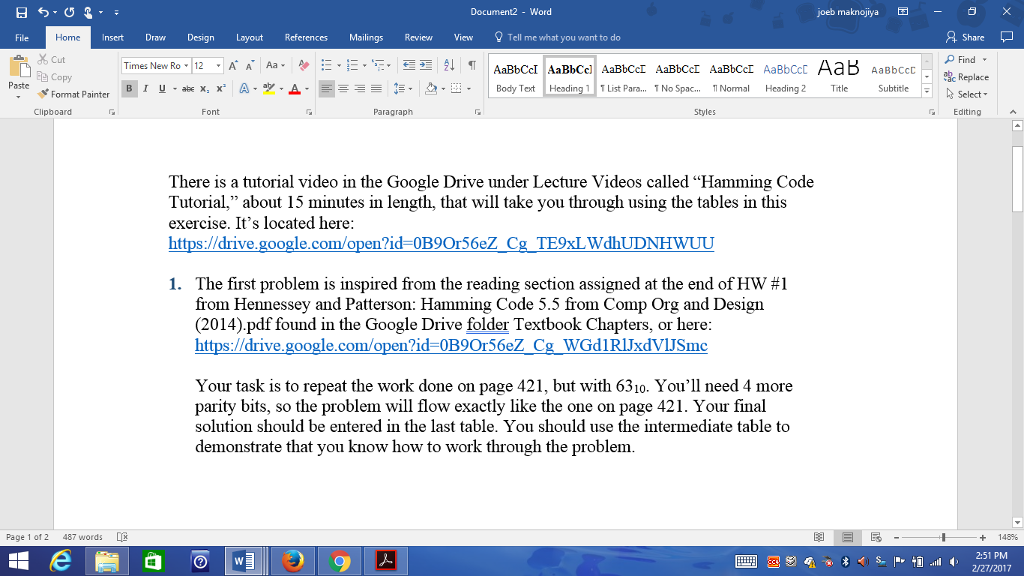The width and height of the screenshot is (1024, 576).
Task: Open the References tab
Action: pos(307,37)
